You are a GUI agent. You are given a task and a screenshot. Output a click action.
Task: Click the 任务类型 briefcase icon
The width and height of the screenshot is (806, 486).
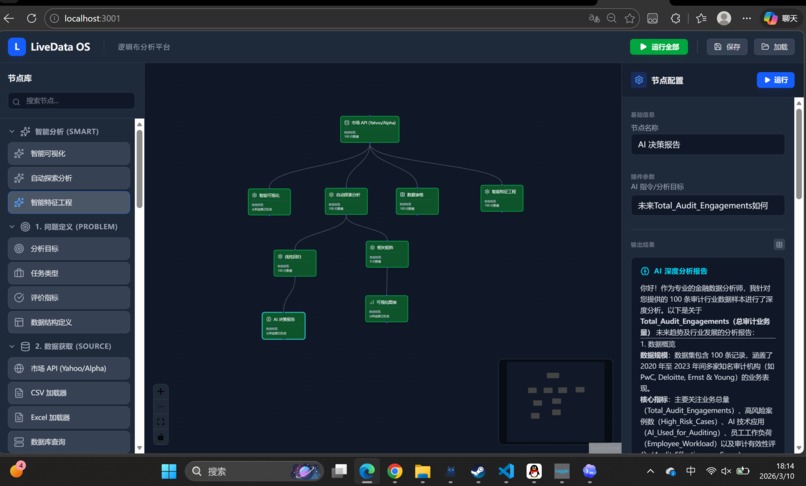[x=19, y=273]
